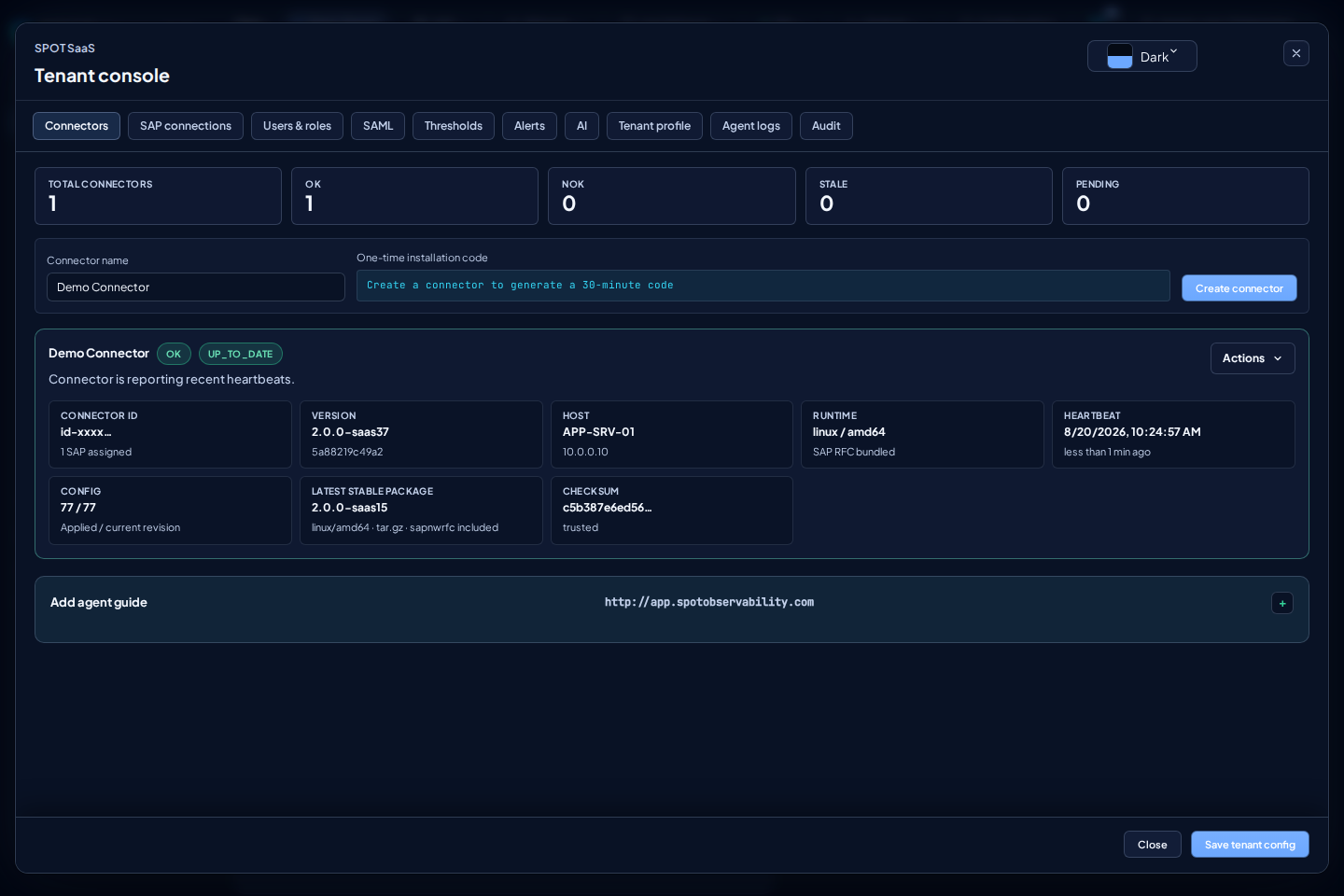1344x896 pixels.
Task: Click the OK count stat card
Action: pos(414,196)
